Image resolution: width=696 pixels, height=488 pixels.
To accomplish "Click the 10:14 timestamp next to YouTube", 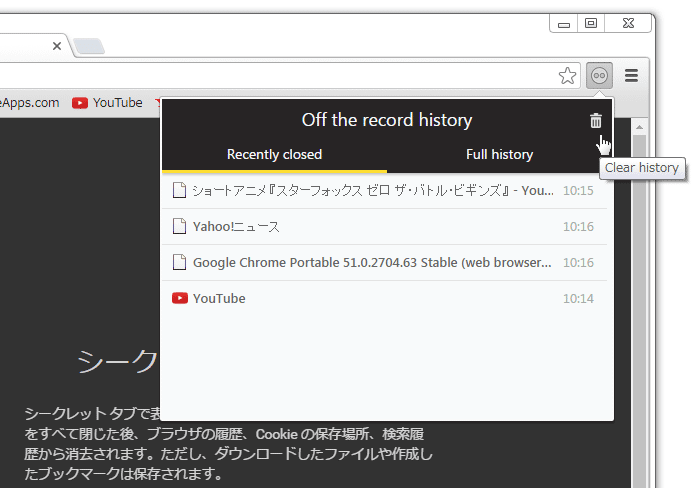I will [578, 298].
